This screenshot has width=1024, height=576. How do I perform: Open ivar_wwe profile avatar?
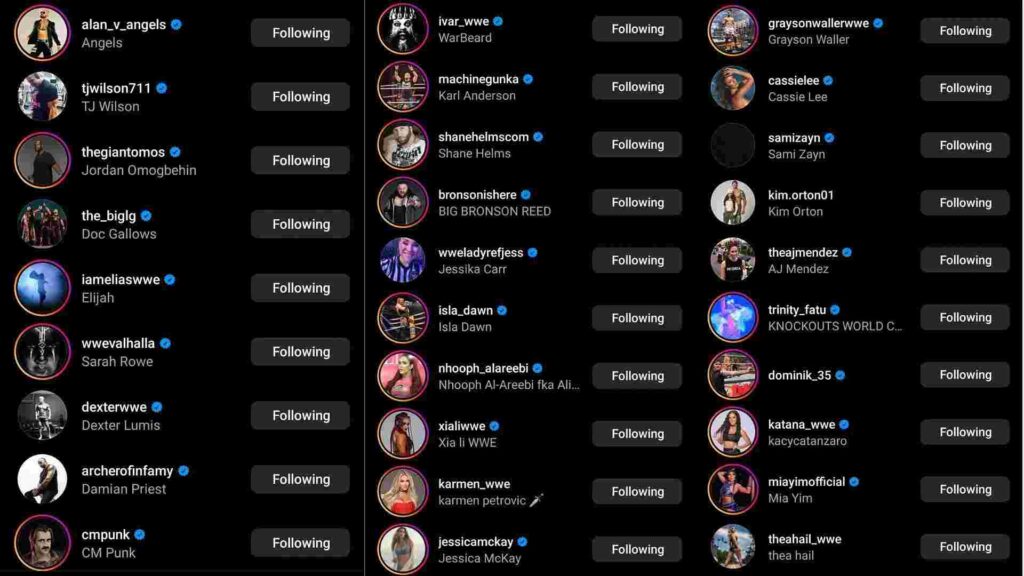(403, 29)
